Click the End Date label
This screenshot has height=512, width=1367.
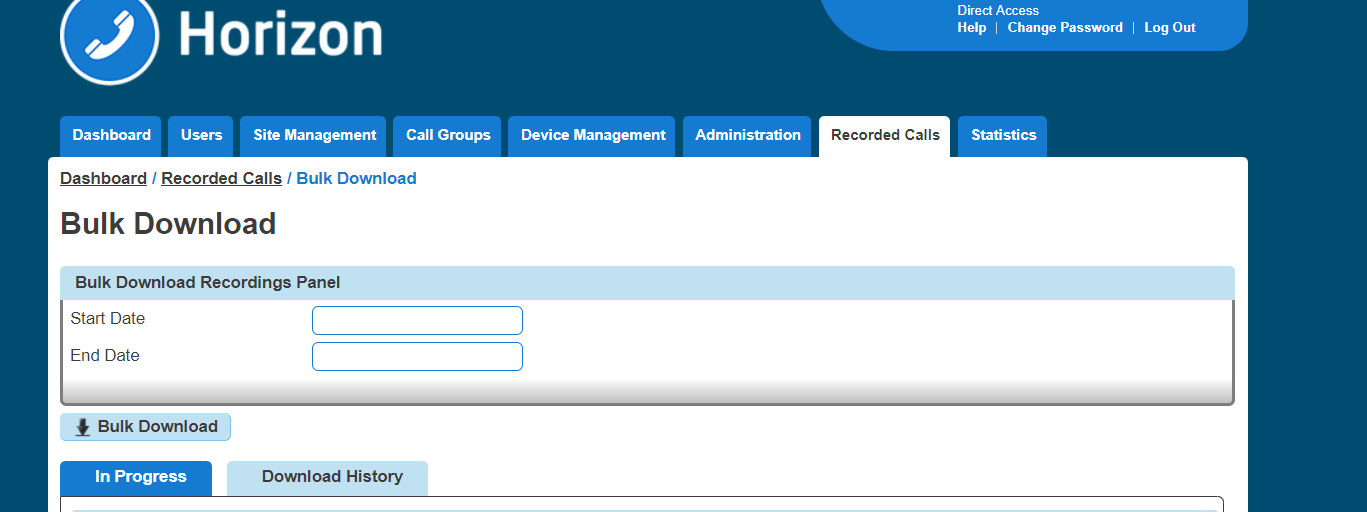tap(105, 356)
